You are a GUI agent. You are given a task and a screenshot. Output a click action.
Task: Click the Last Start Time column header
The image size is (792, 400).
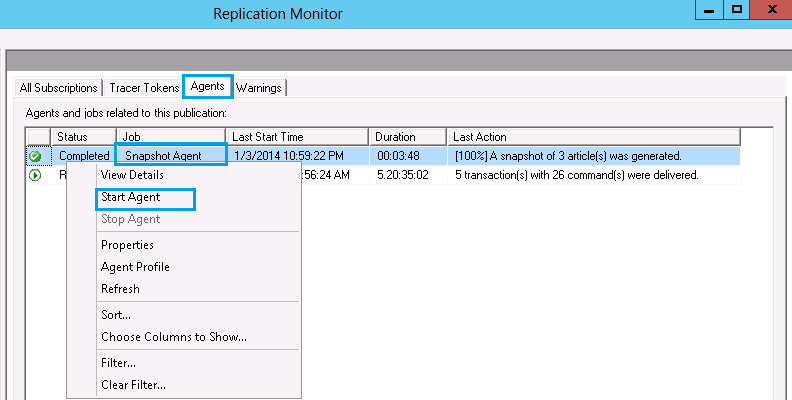click(x=296, y=137)
